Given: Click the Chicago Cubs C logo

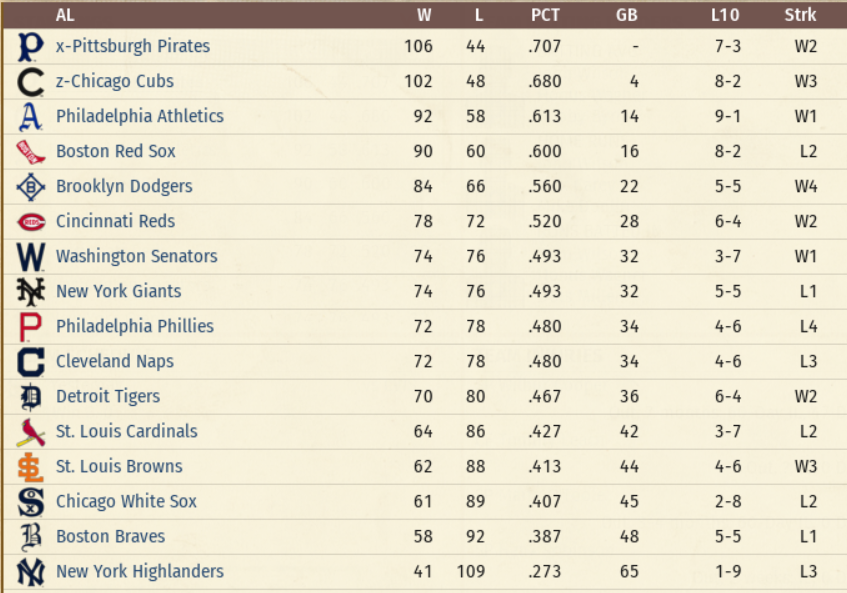Looking at the screenshot, I should (x=30, y=82).
